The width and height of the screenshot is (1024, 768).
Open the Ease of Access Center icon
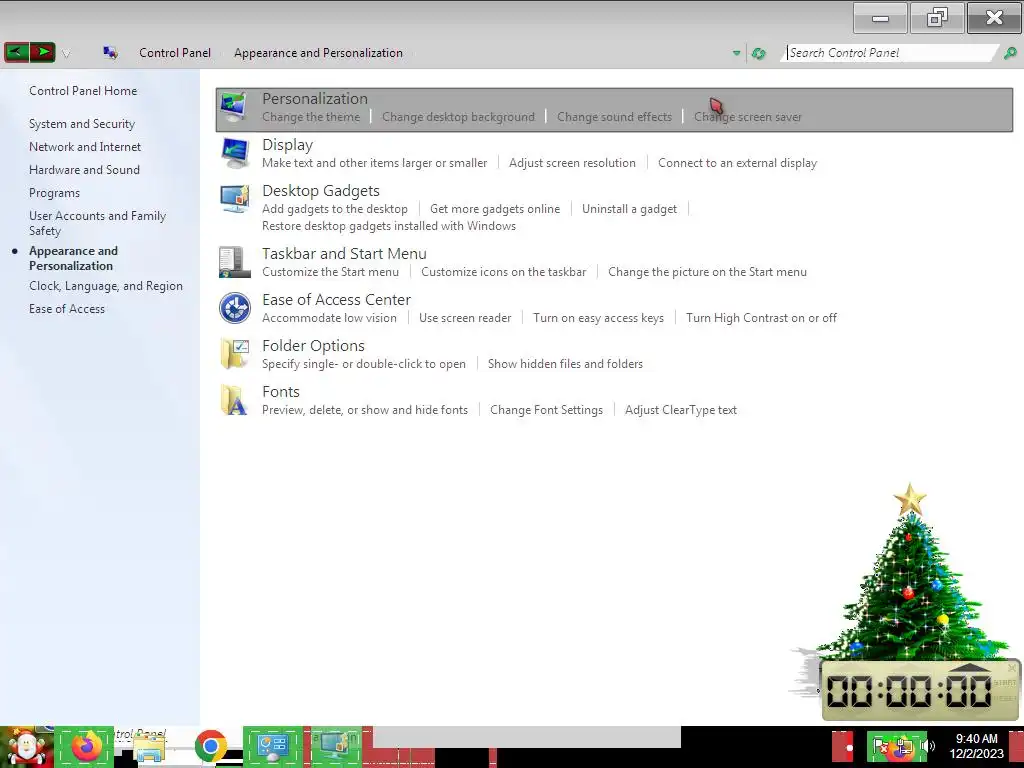click(234, 308)
